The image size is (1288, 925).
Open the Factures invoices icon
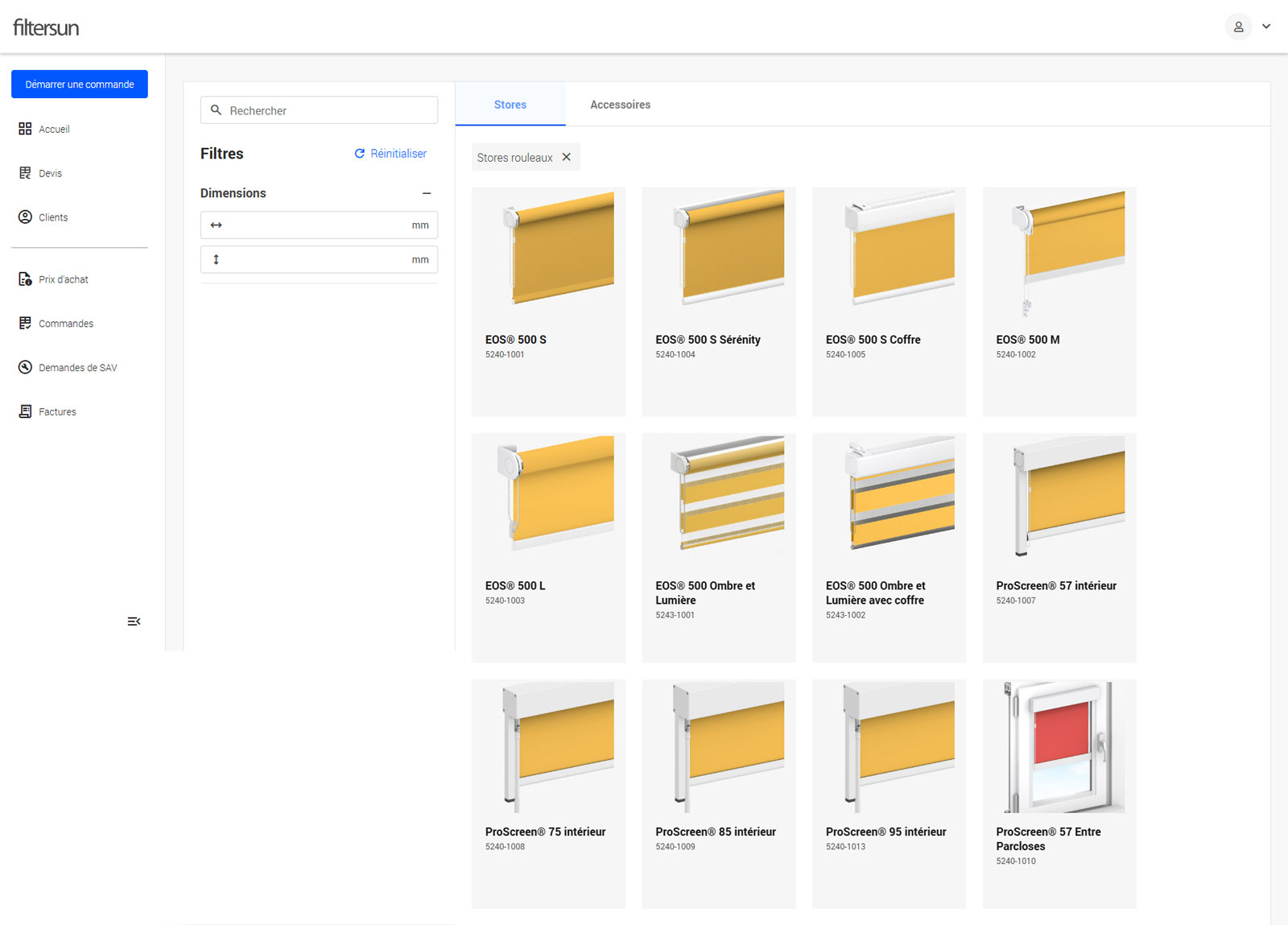tap(25, 411)
